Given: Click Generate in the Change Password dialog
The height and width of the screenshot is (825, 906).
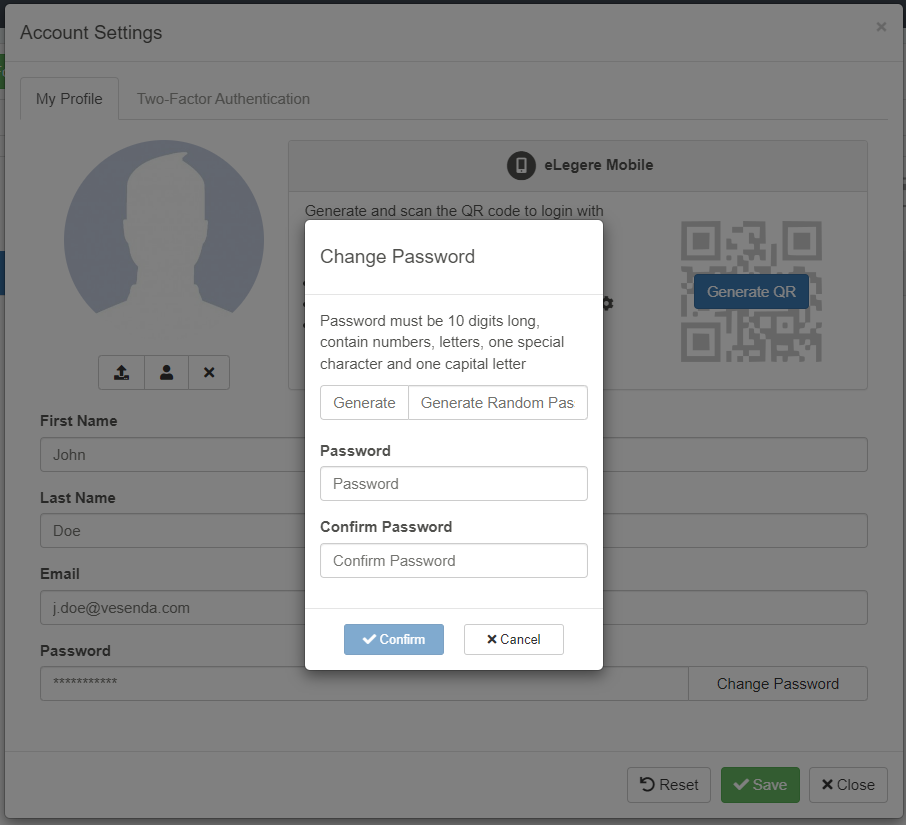Looking at the screenshot, I should pyautogui.click(x=364, y=402).
